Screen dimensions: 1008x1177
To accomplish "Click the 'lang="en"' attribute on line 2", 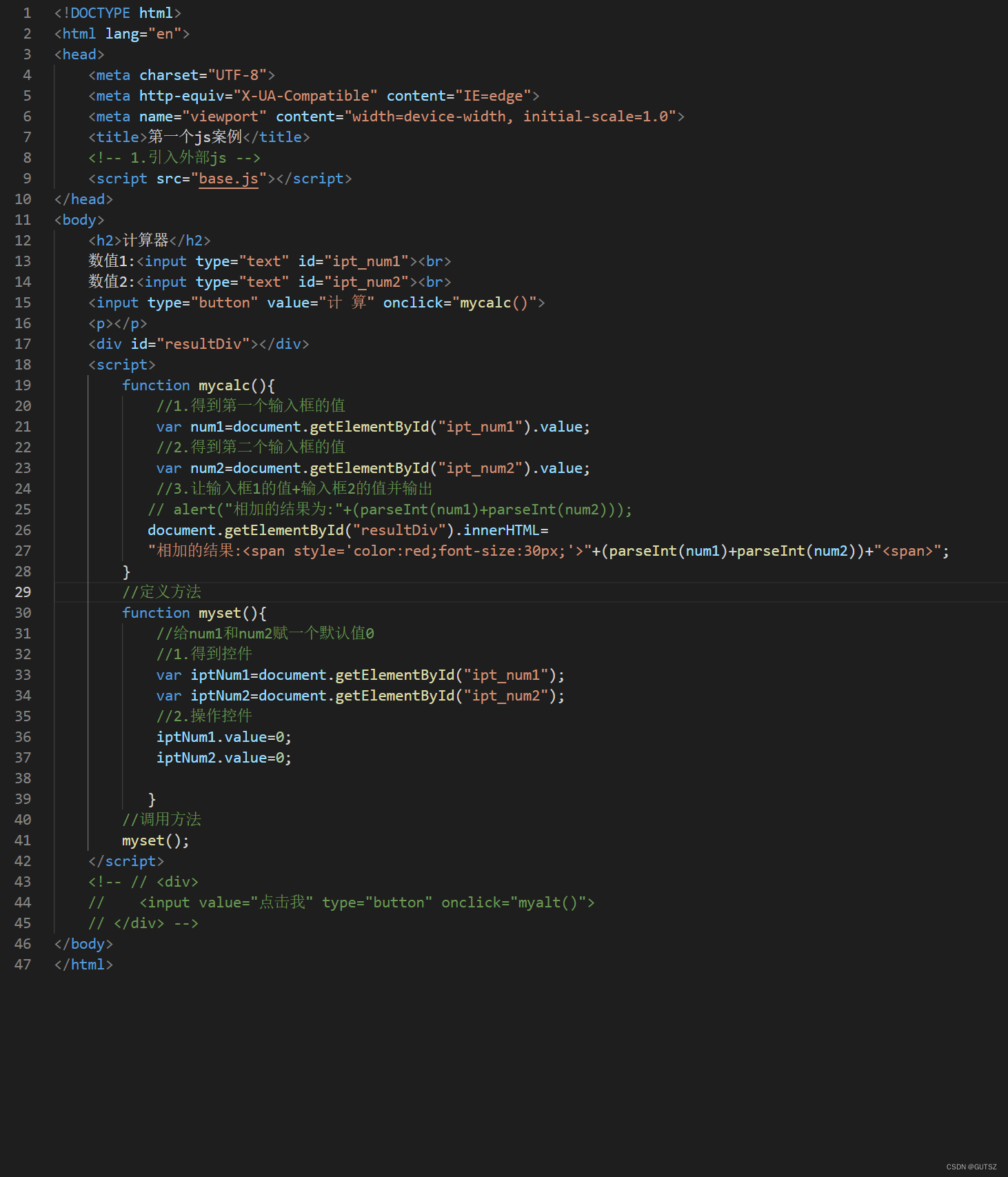I will 143,34.
